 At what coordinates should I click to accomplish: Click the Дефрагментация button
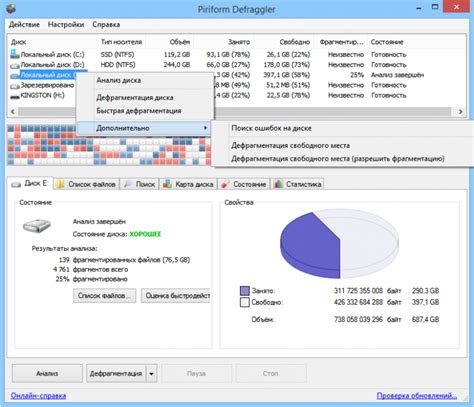point(116,373)
